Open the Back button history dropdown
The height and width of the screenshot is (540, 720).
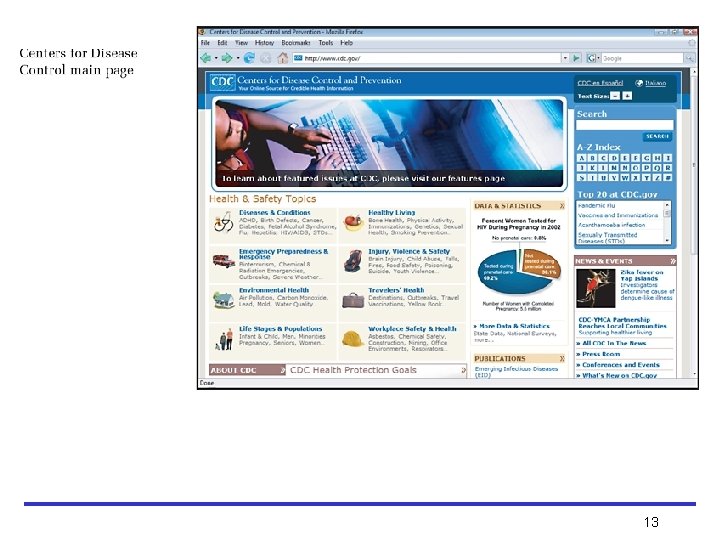(216, 58)
